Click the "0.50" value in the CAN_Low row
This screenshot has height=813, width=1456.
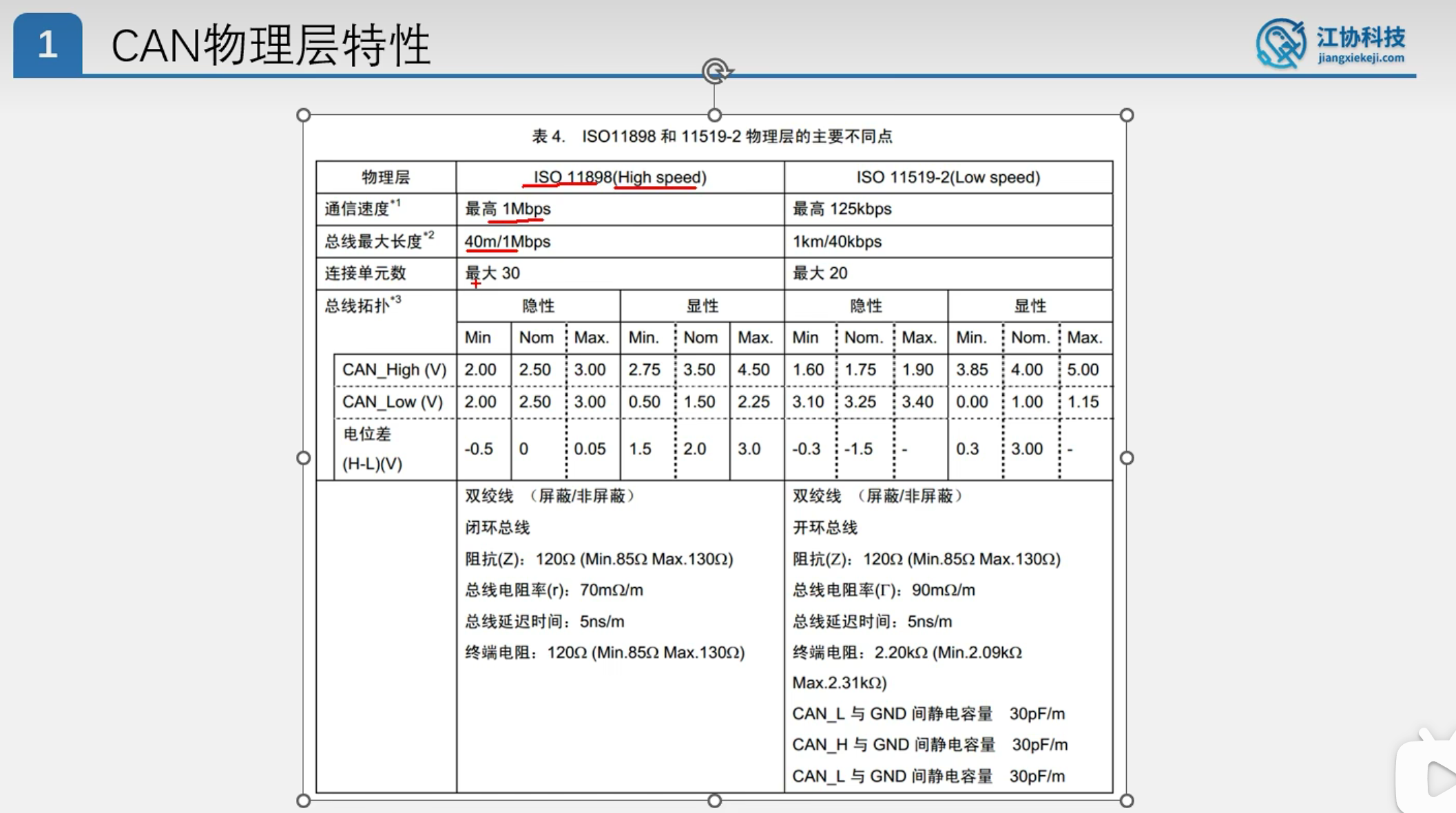[x=645, y=402]
